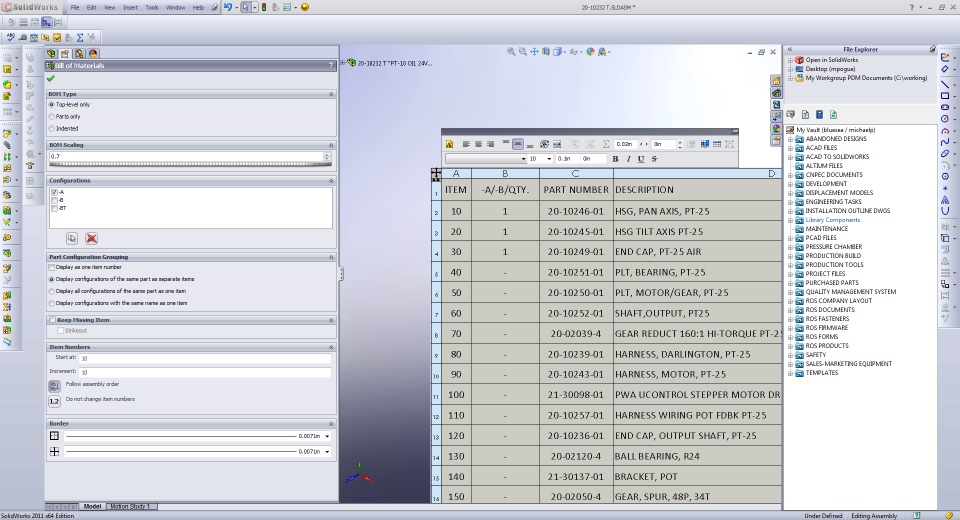The width and height of the screenshot is (960, 520).
Task: Open the Library Components vault folder
Action: tap(833, 220)
